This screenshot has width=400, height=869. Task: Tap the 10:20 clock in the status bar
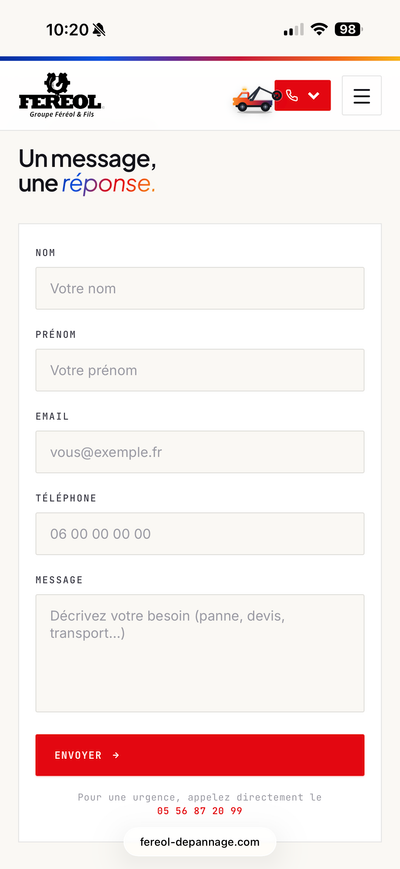point(67,29)
